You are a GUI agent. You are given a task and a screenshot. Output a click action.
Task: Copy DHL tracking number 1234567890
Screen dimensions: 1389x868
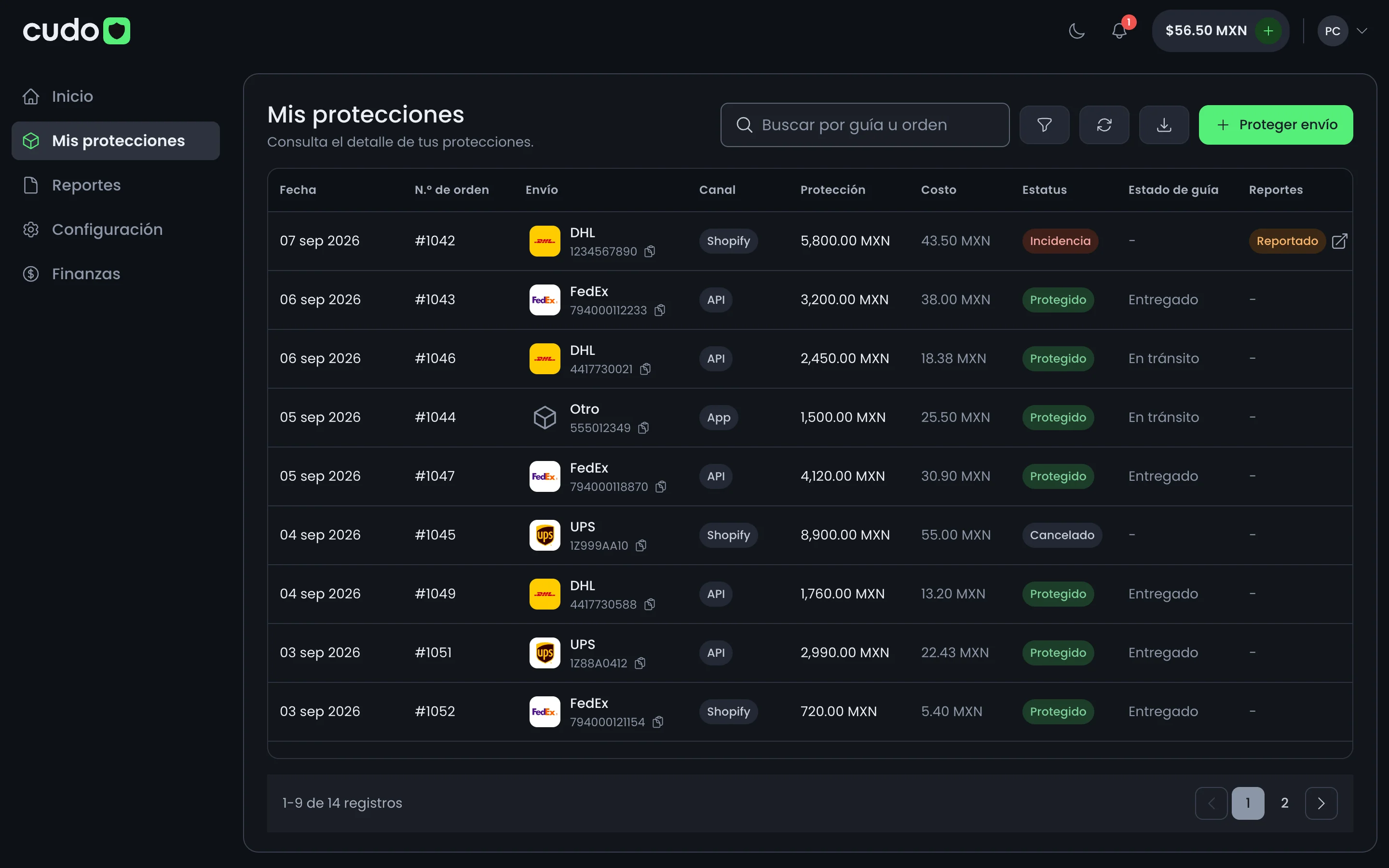point(650,251)
